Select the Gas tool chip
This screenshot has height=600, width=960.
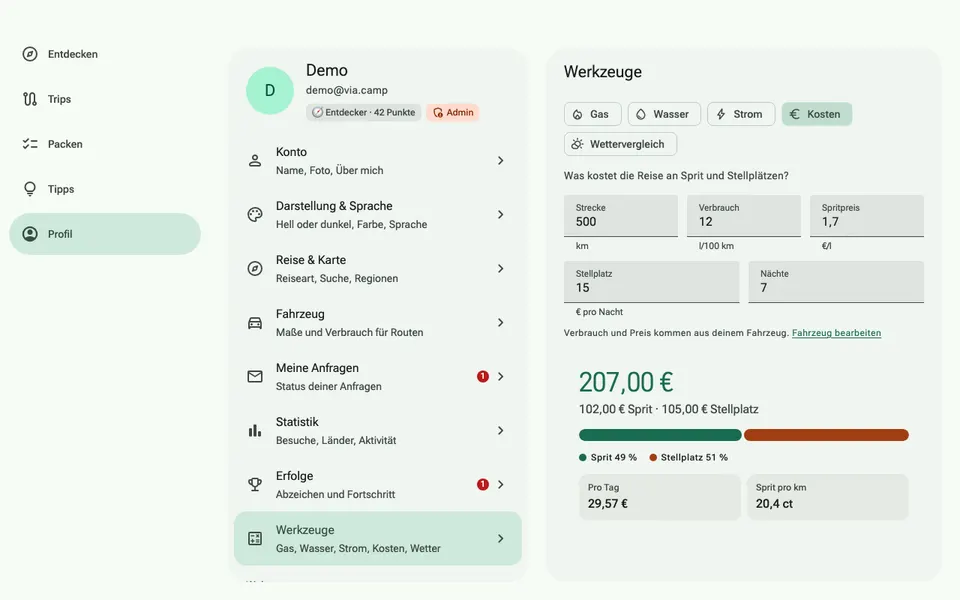pos(592,114)
